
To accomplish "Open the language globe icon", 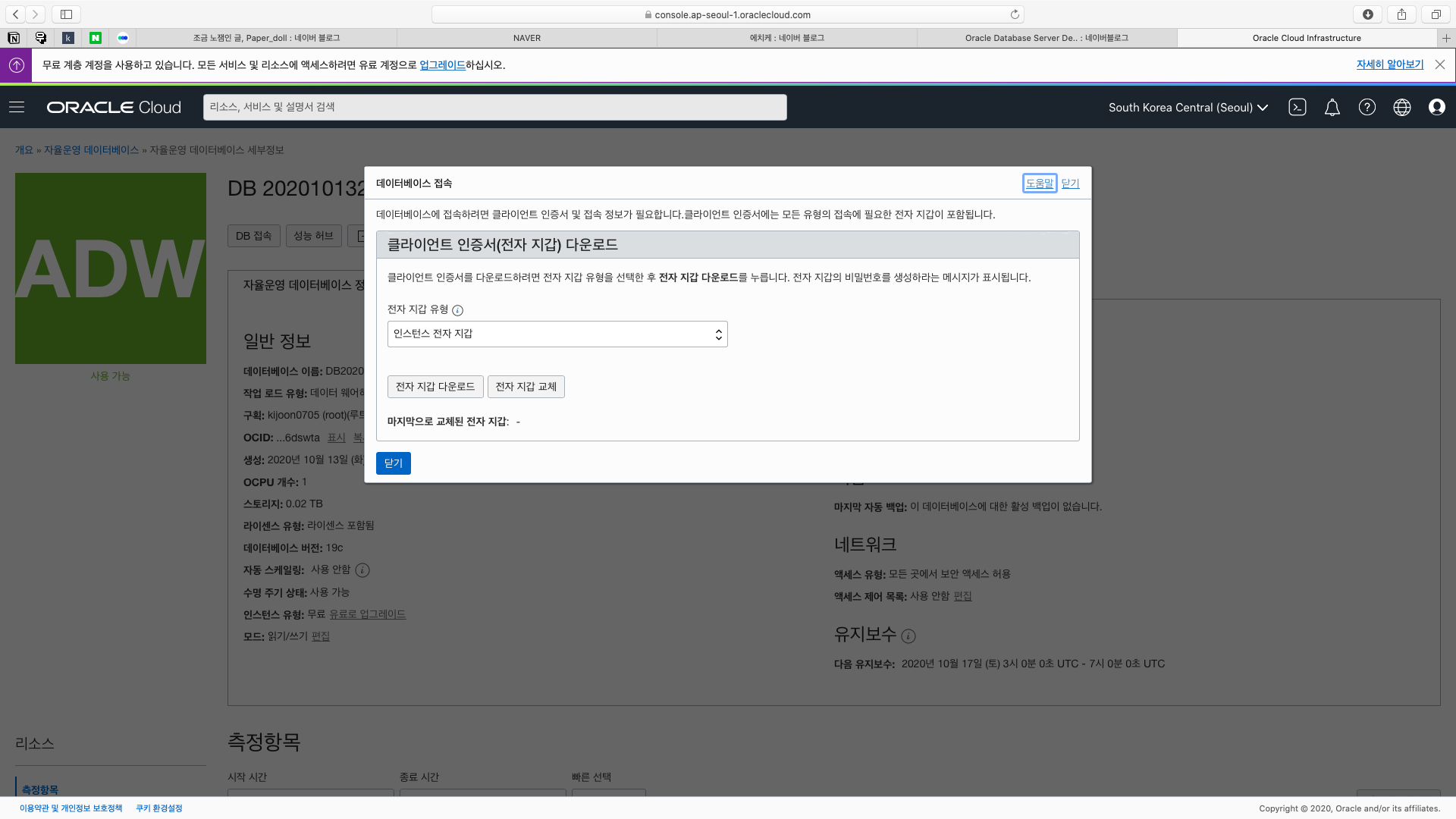I will point(1401,107).
